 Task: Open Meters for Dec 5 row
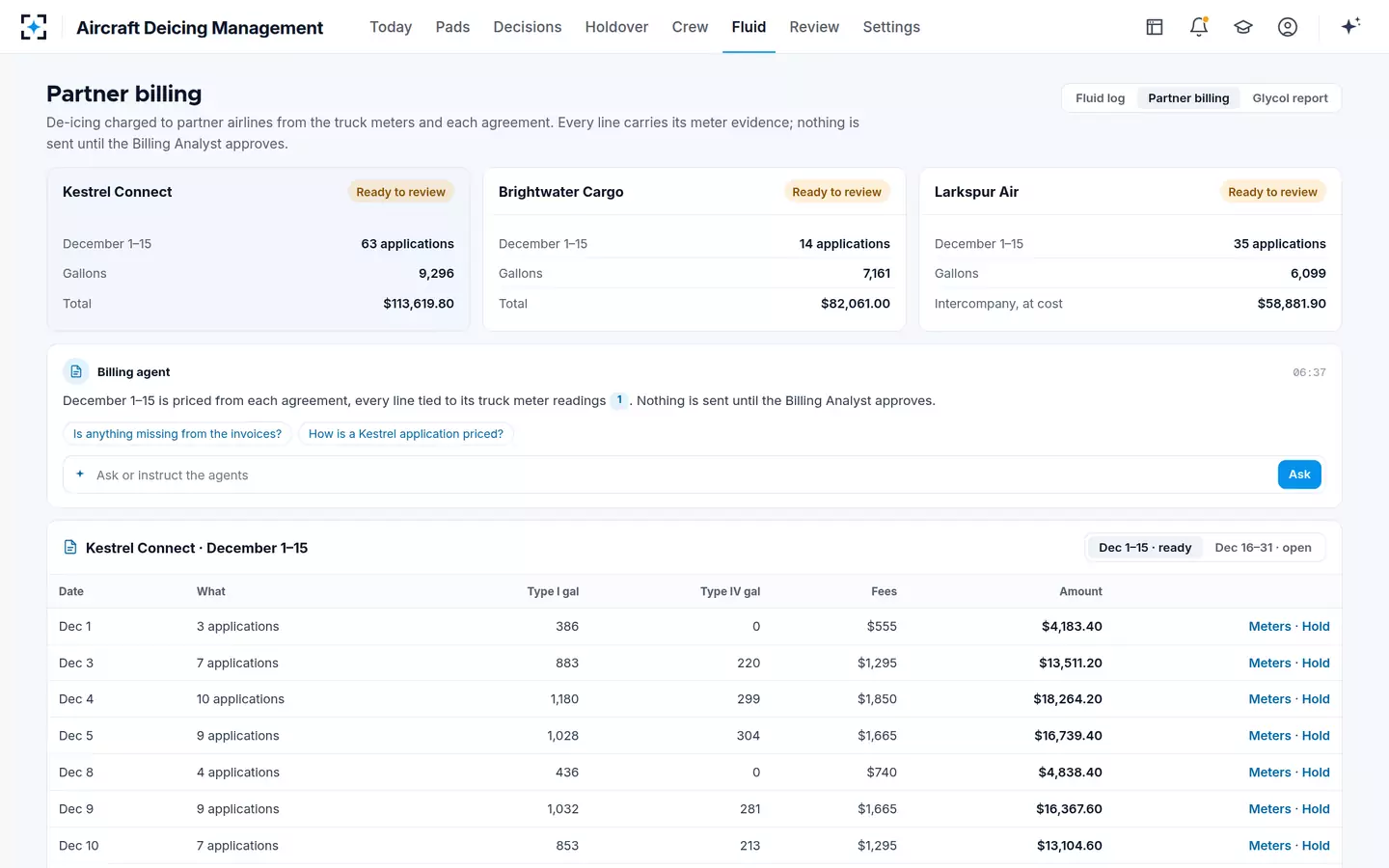tap(1269, 736)
